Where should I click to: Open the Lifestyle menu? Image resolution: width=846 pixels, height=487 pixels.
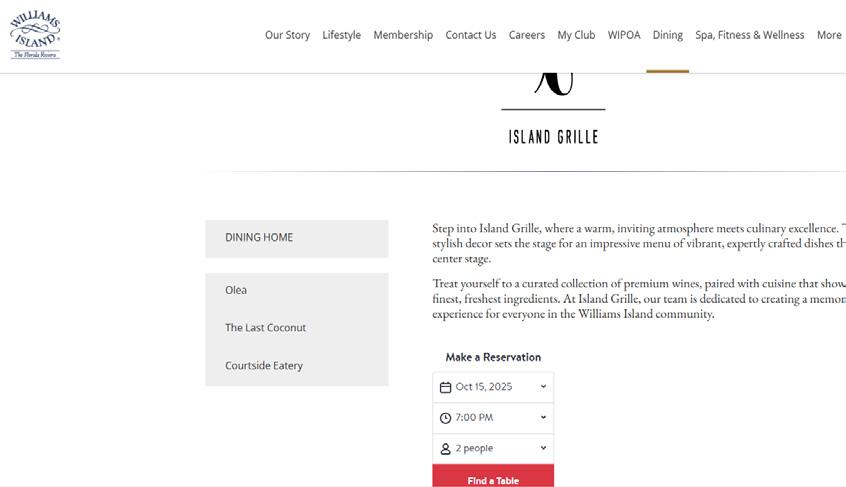pos(342,35)
